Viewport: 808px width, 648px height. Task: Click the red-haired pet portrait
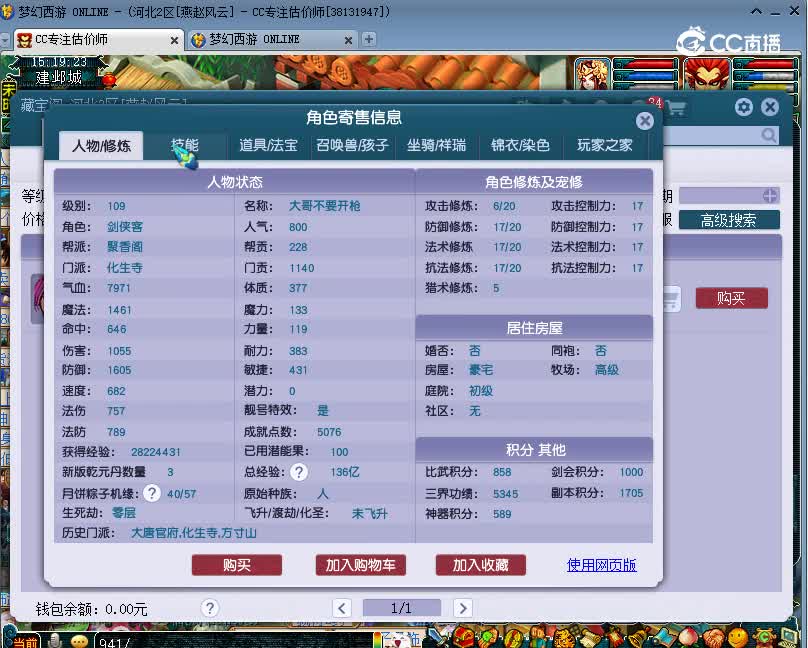[707, 74]
